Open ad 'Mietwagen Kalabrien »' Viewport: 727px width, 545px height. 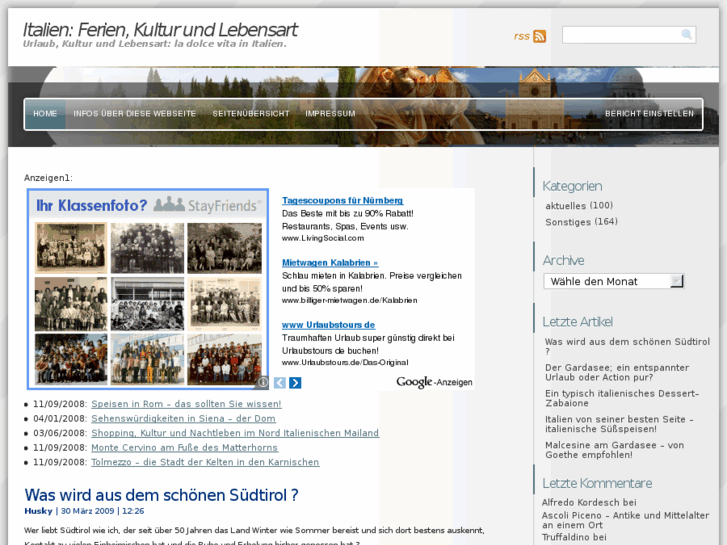(330, 263)
